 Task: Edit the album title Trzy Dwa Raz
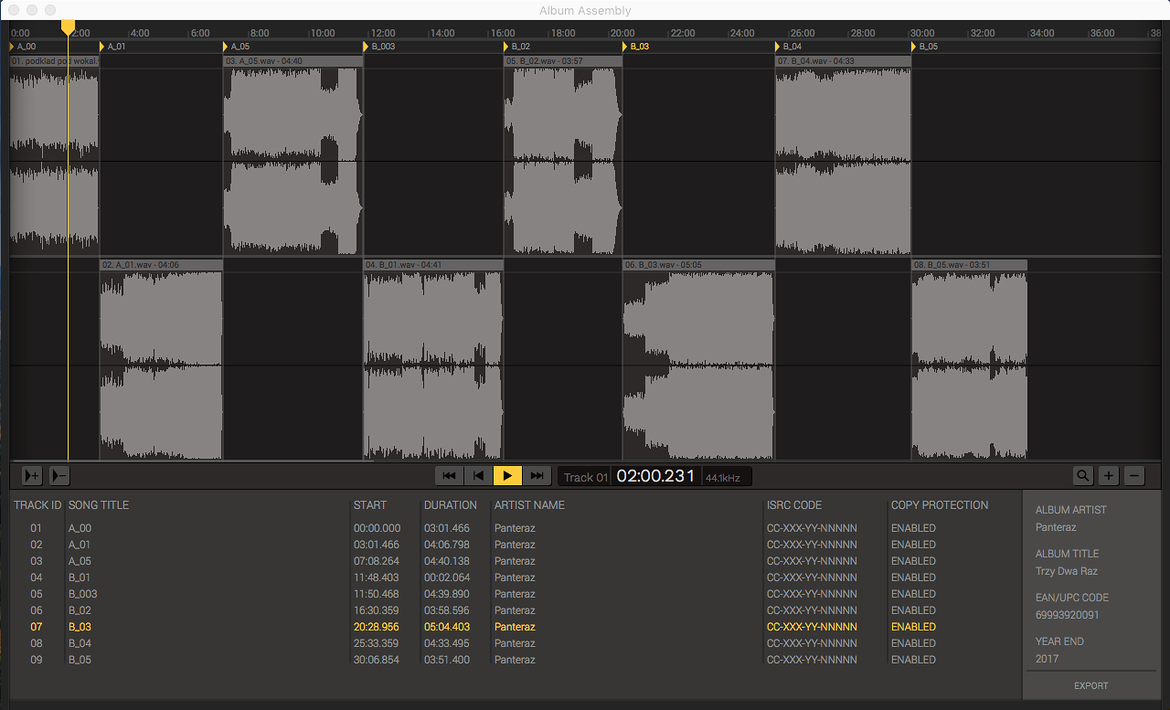tap(1066, 571)
